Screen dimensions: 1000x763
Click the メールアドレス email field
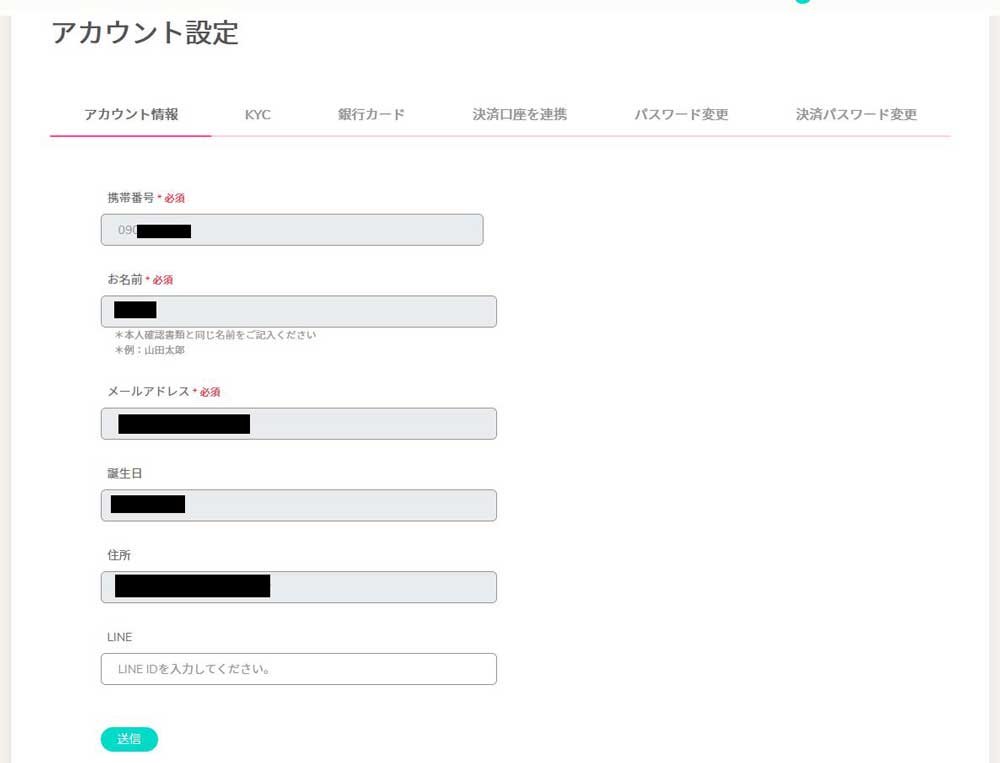click(x=298, y=424)
